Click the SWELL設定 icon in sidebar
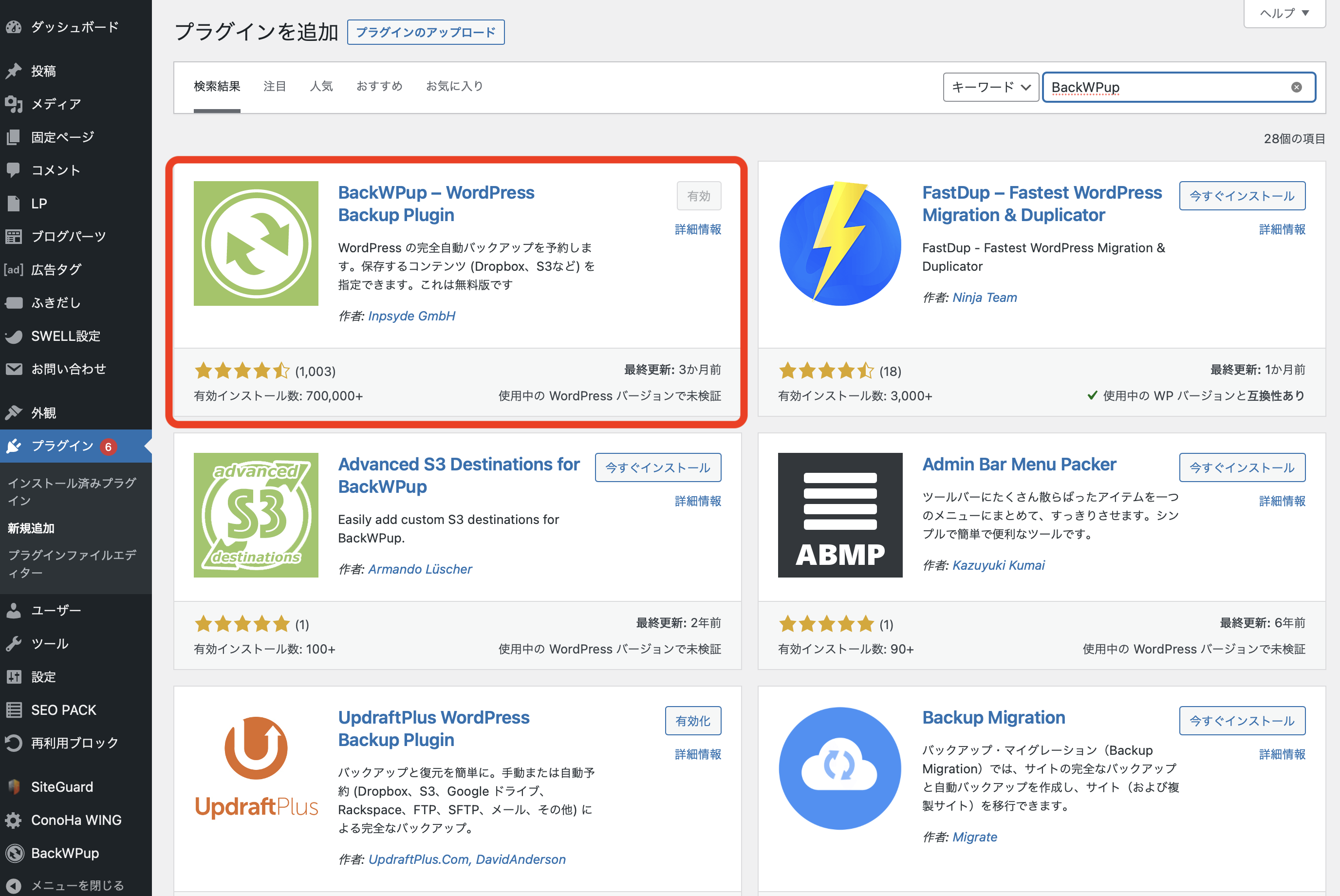Screen dimensions: 1340x896 point(14,336)
